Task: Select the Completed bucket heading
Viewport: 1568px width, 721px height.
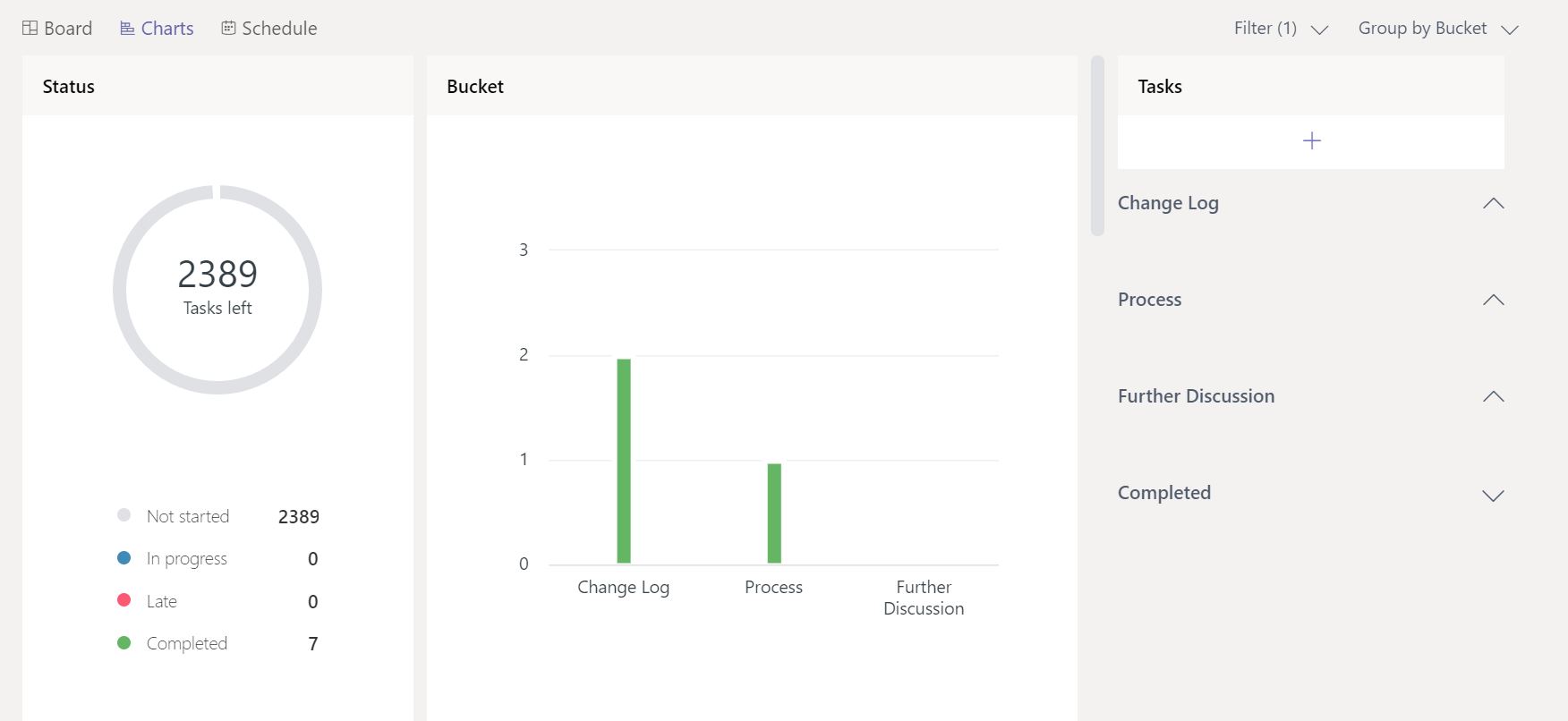Action: (x=1163, y=493)
